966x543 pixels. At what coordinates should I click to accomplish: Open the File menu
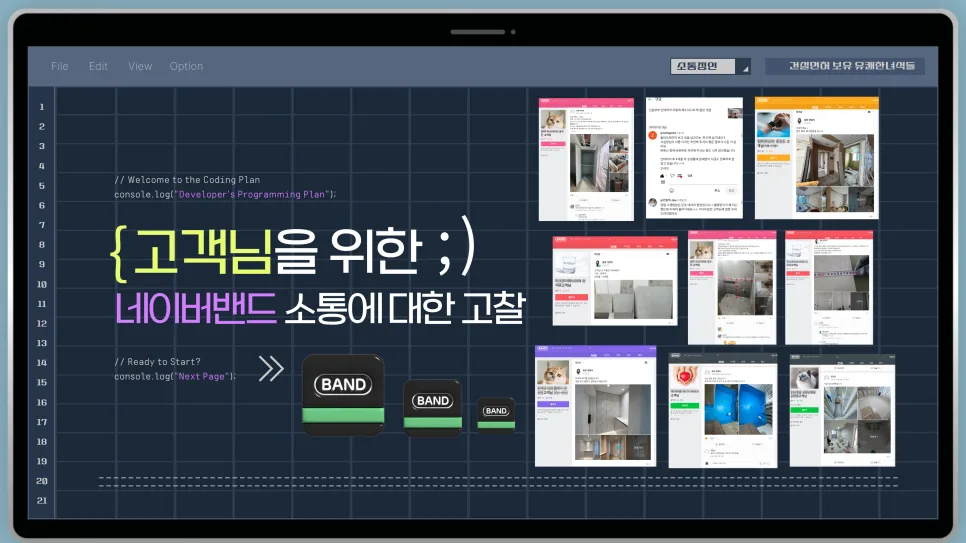pos(60,66)
